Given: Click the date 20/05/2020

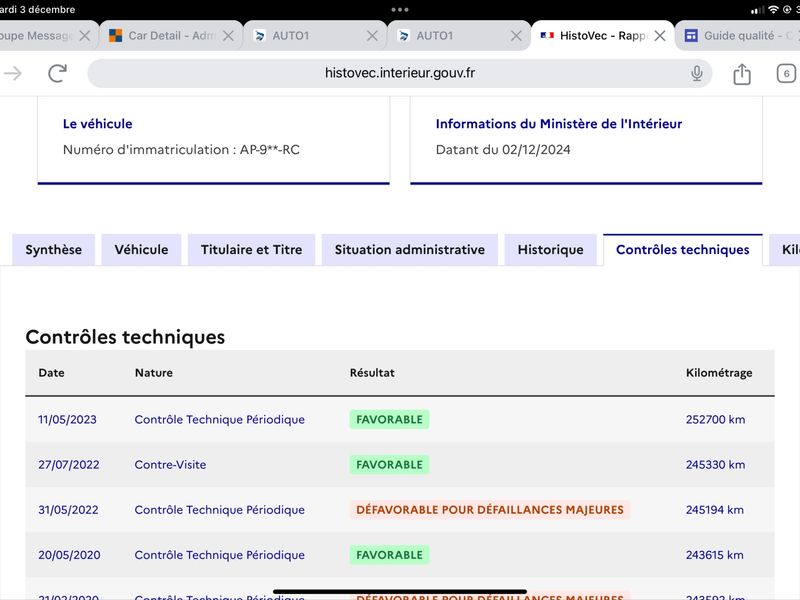Looking at the screenshot, I should click(x=69, y=555).
